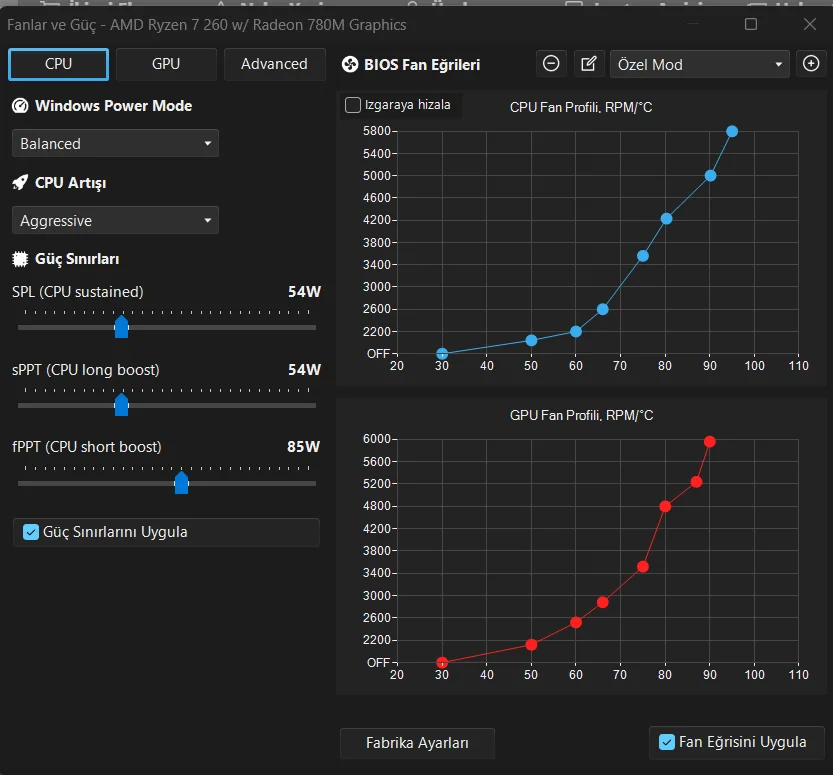Open the Windows Power Mode Balanced dropdown
The image size is (833, 775).
[115, 143]
